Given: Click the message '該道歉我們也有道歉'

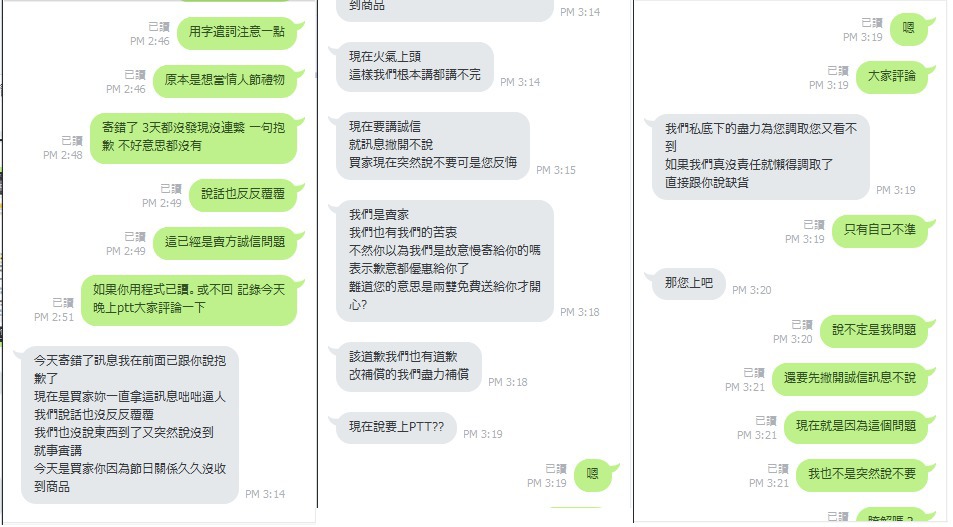Looking at the screenshot, I should tap(409, 367).
